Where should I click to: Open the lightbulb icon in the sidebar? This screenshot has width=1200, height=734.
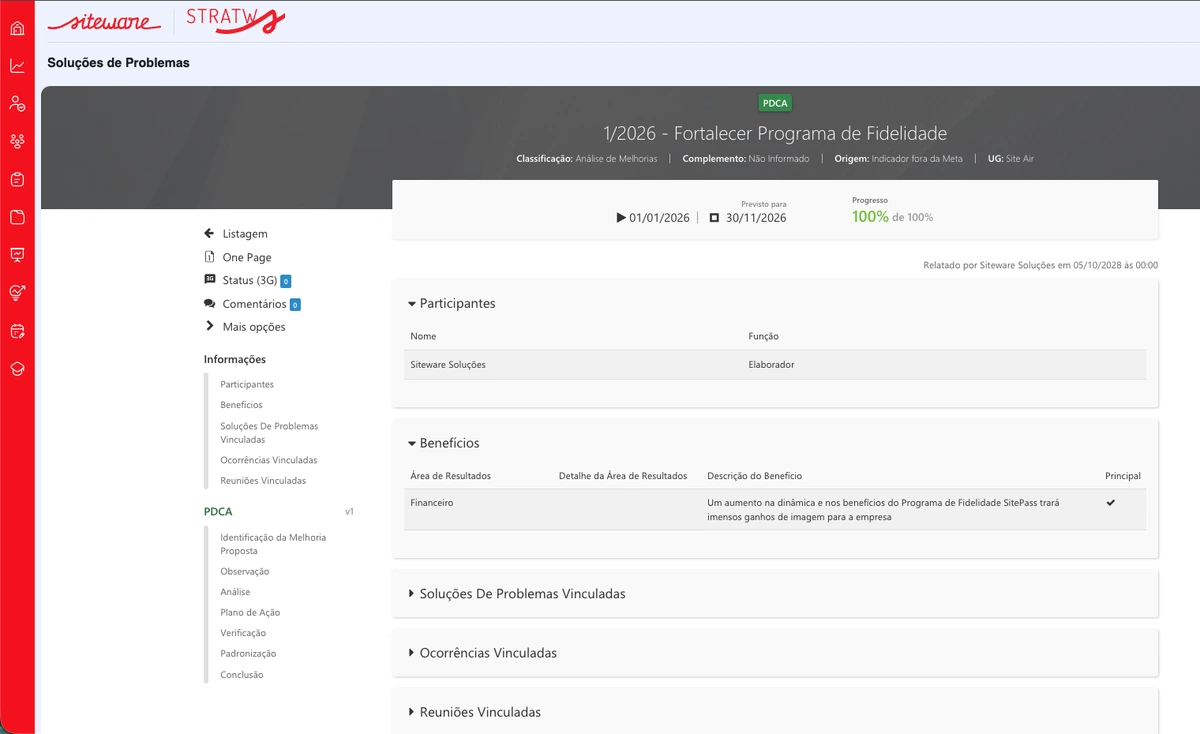(17, 292)
